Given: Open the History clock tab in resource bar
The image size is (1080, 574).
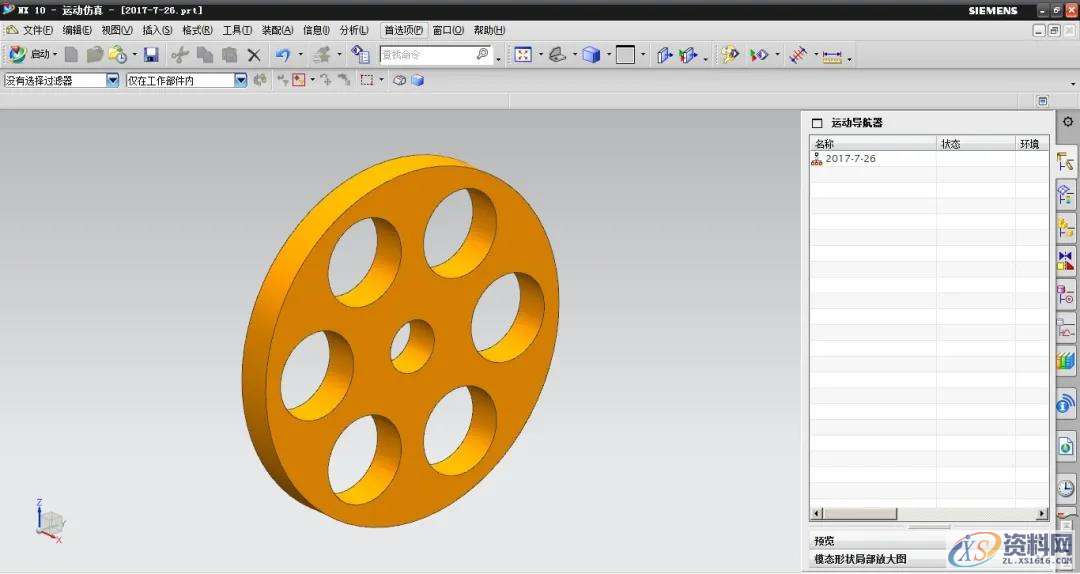Looking at the screenshot, I should (1066, 488).
